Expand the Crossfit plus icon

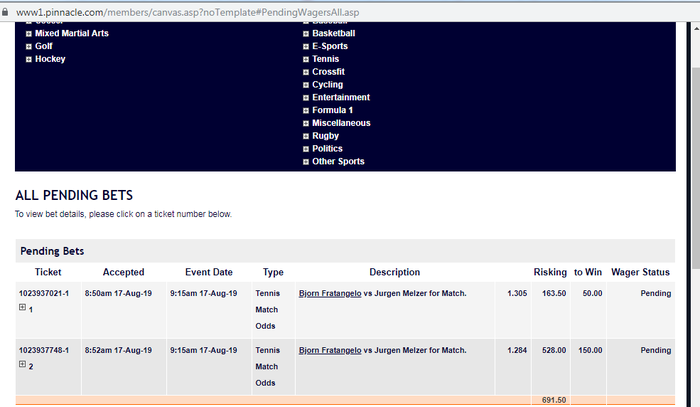306,72
